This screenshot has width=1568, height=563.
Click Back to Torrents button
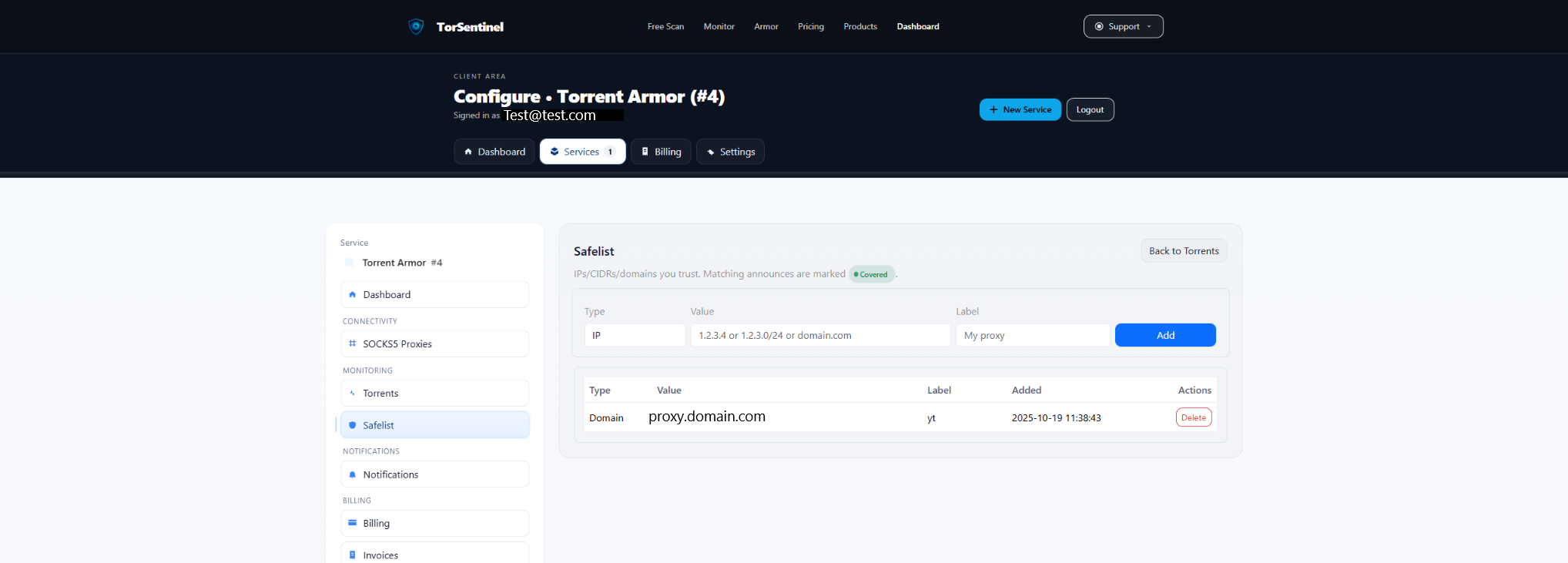1184,251
